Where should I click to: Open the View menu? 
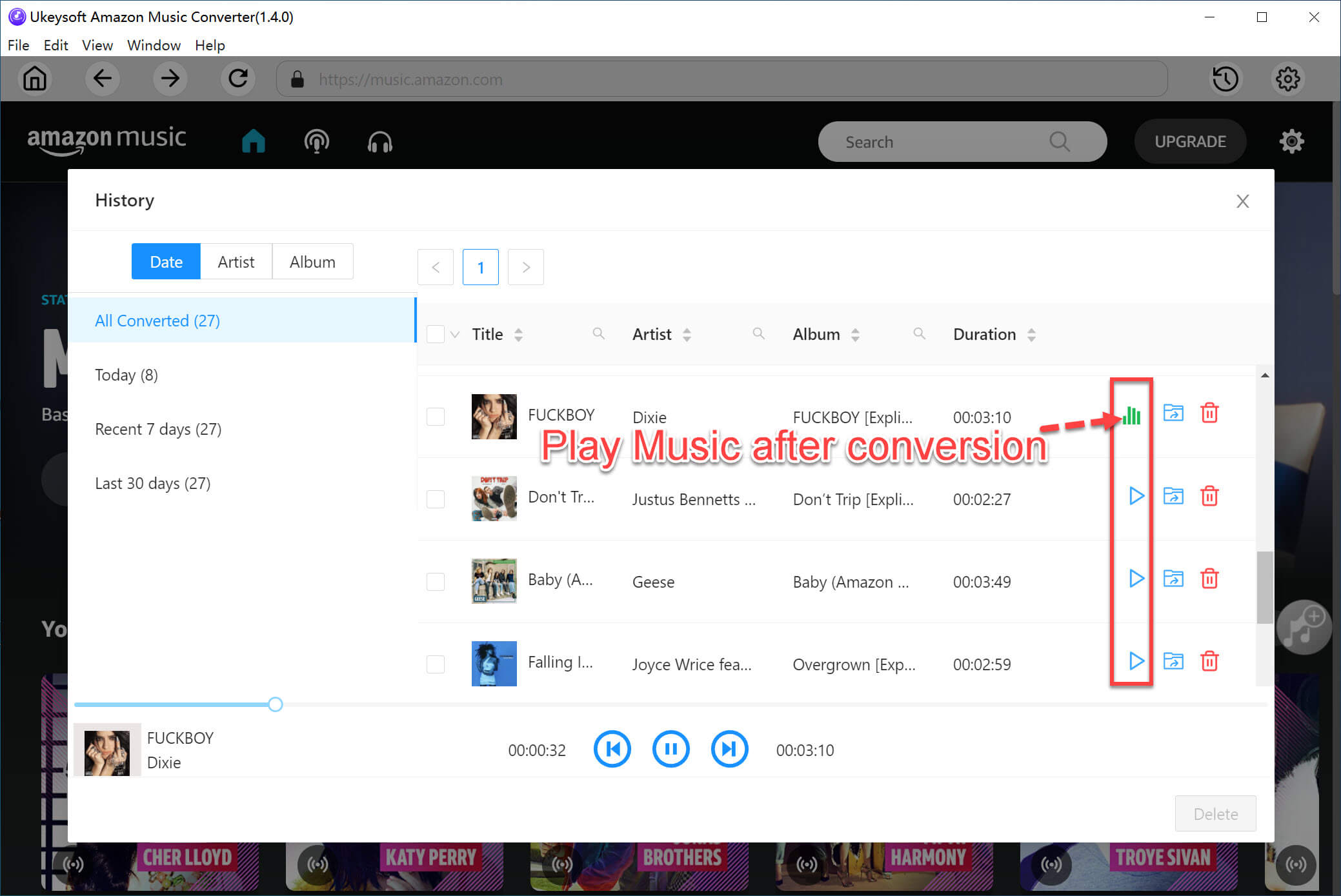click(97, 45)
